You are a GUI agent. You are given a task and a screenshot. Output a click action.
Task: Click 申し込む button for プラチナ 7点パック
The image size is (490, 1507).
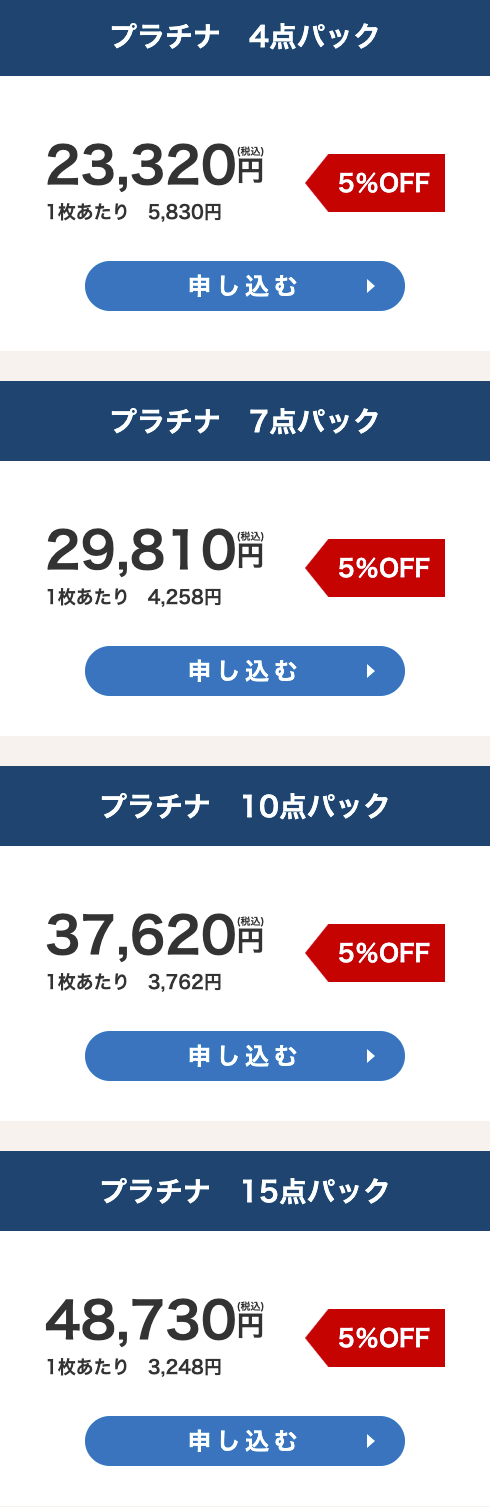[x=245, y=671]
